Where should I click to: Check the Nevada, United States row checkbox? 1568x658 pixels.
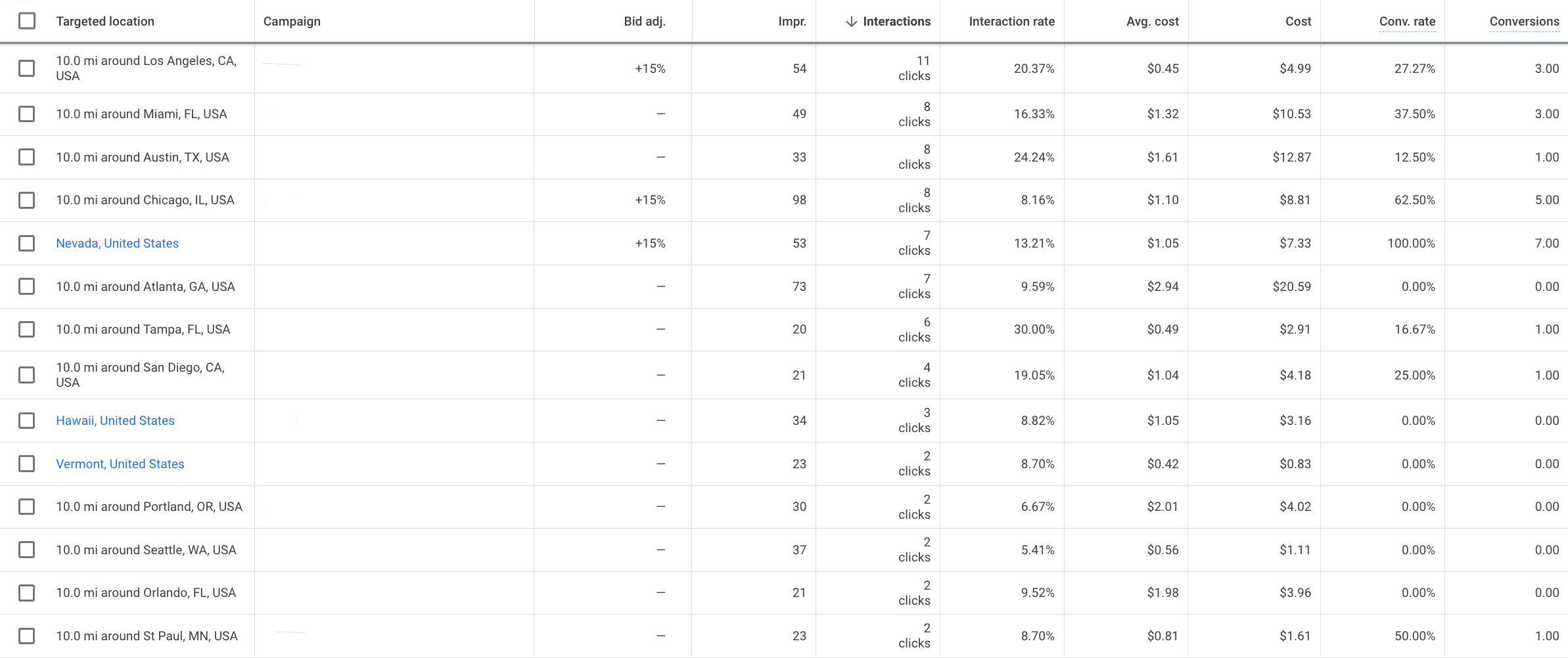tap(26, 243)
